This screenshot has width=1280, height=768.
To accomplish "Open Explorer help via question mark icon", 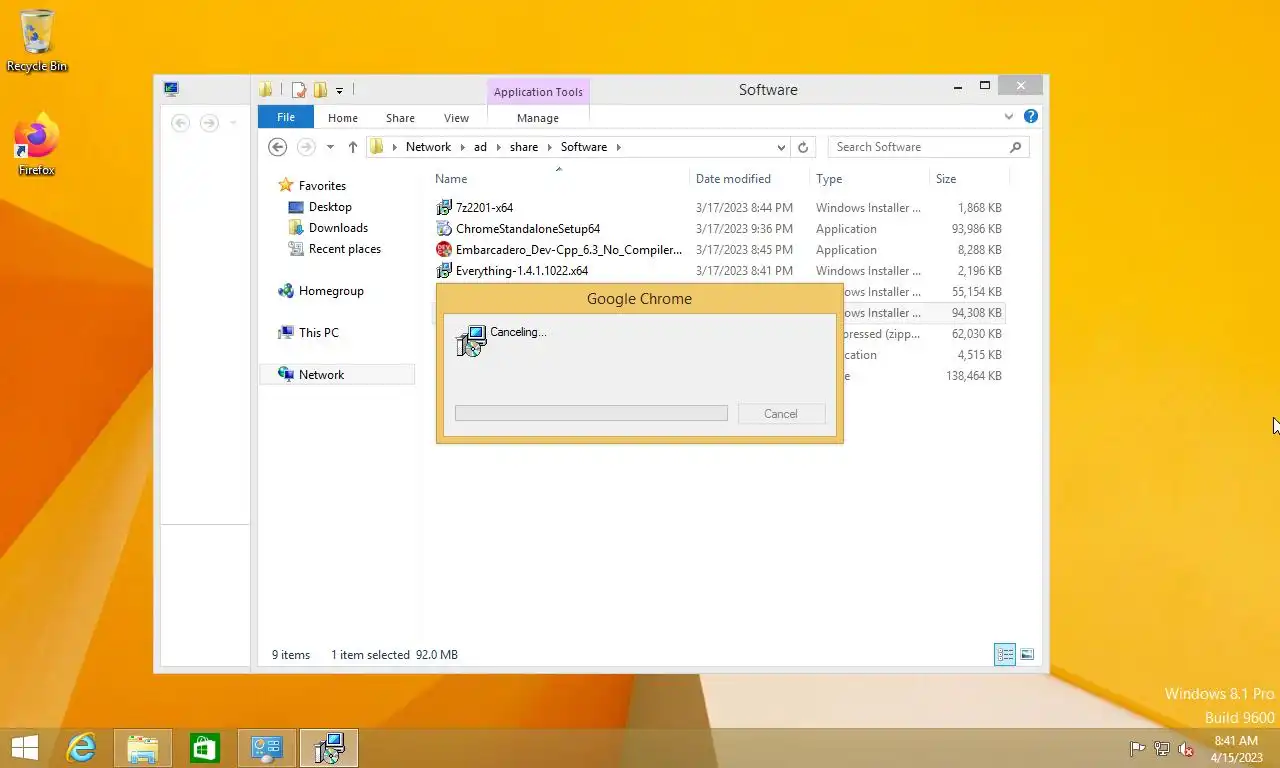I will pyautogui.click(x=1031, y=117).
